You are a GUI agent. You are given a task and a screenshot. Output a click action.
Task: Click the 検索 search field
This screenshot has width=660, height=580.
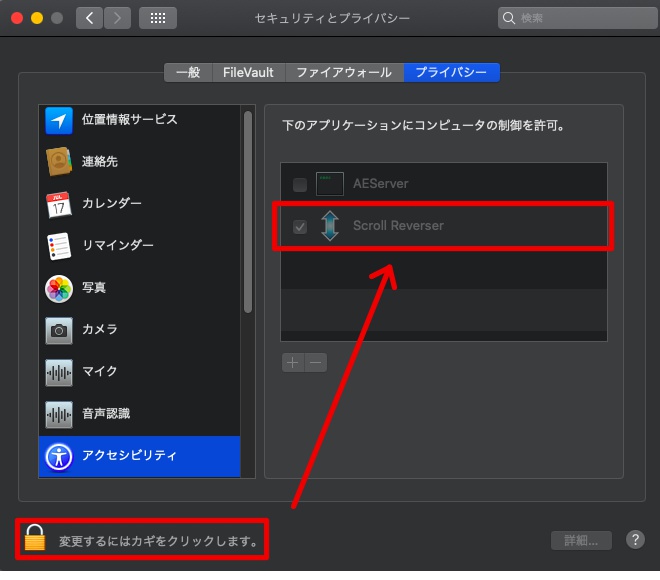(577, 18)
